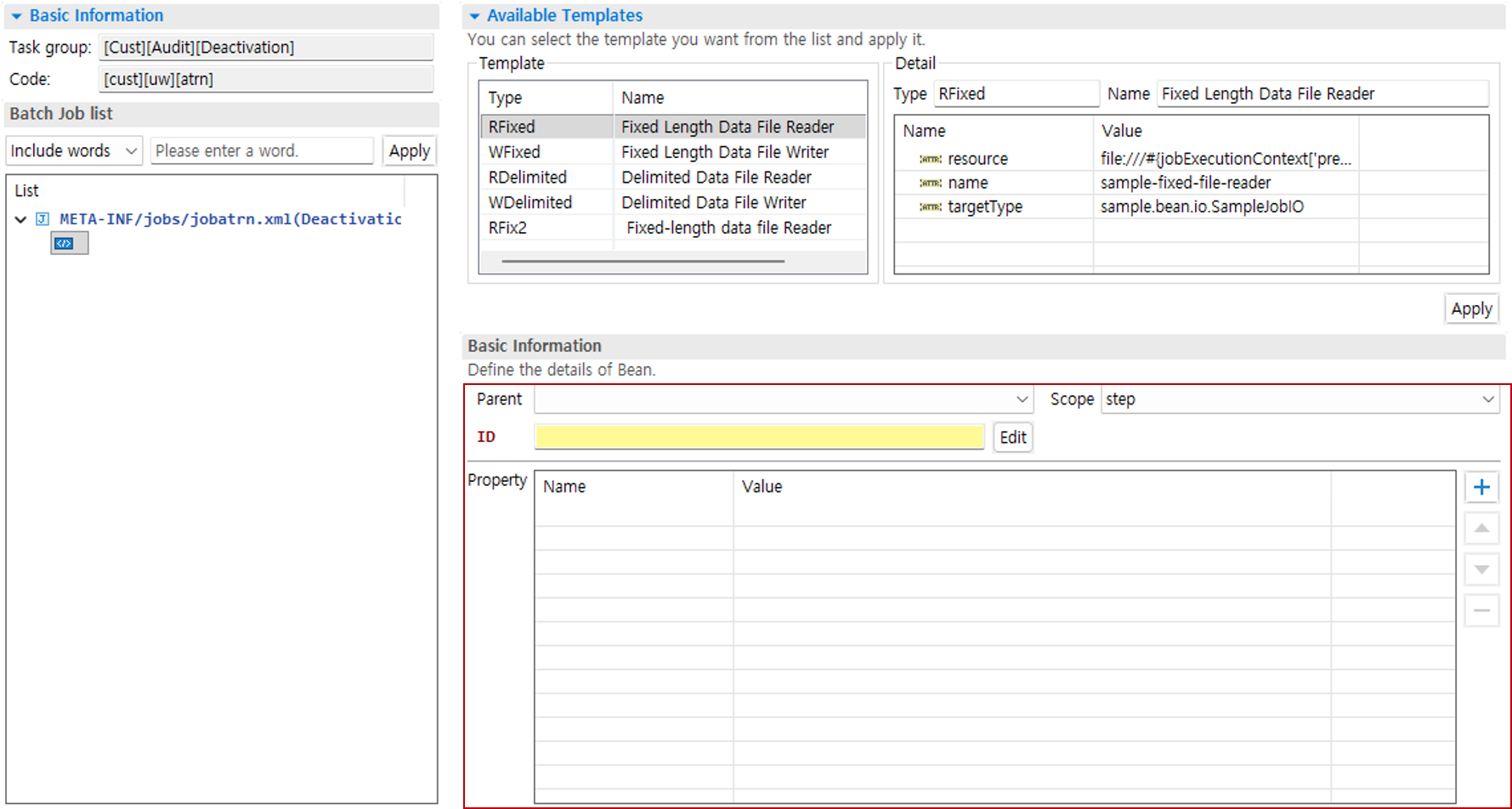Screen dimensions: 1512x809
Task: Open the Parent combo box
Action: coord(783,399)
